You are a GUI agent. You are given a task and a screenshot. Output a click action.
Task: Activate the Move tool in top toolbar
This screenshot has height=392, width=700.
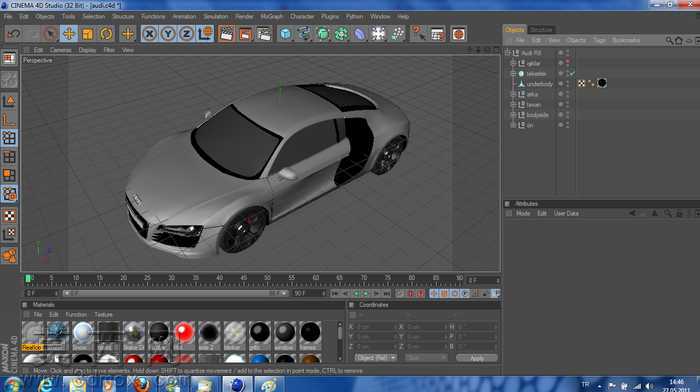coord(69,34)
